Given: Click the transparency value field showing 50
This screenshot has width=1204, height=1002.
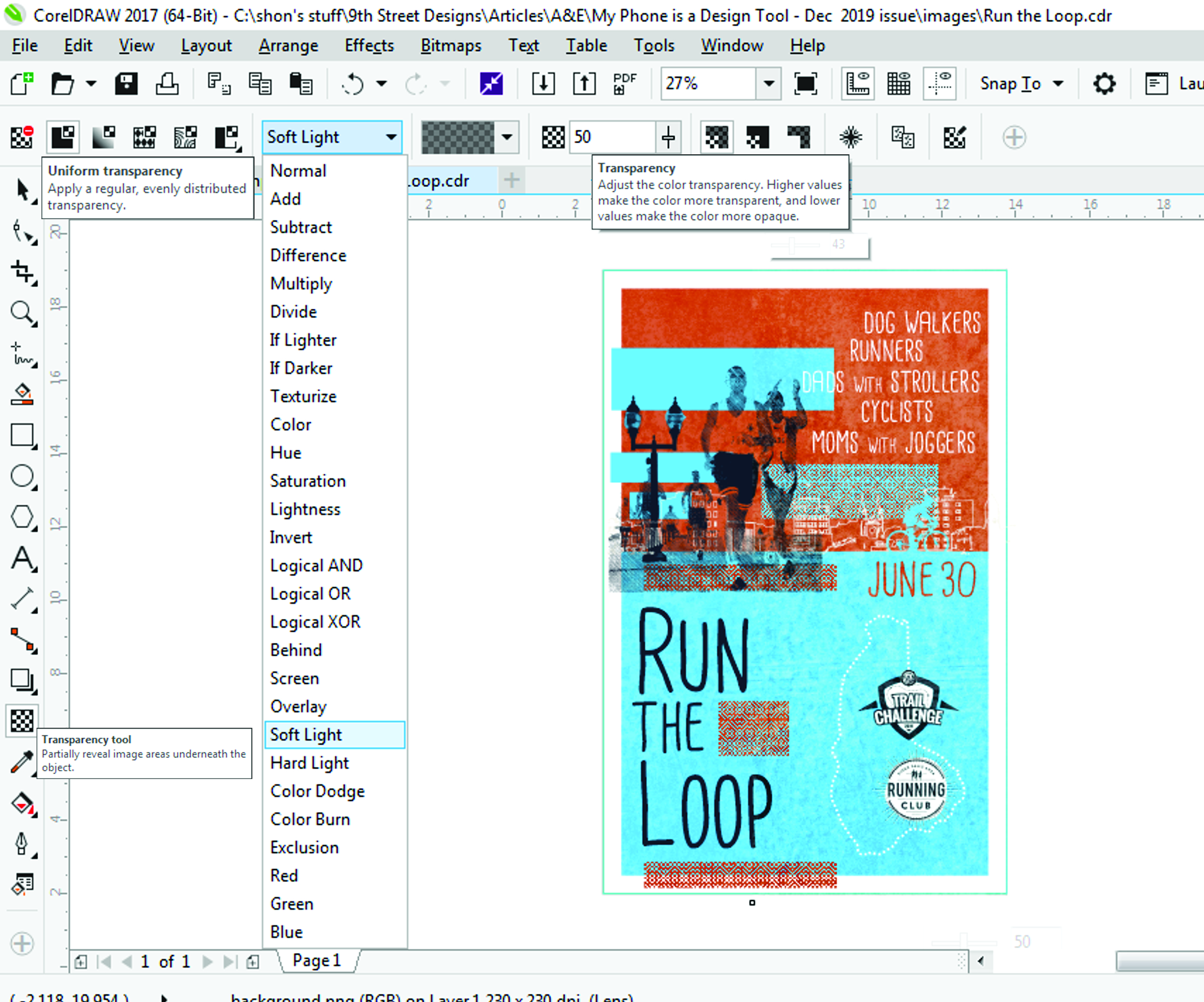Looking at the screenshot, I should [612, 137].
